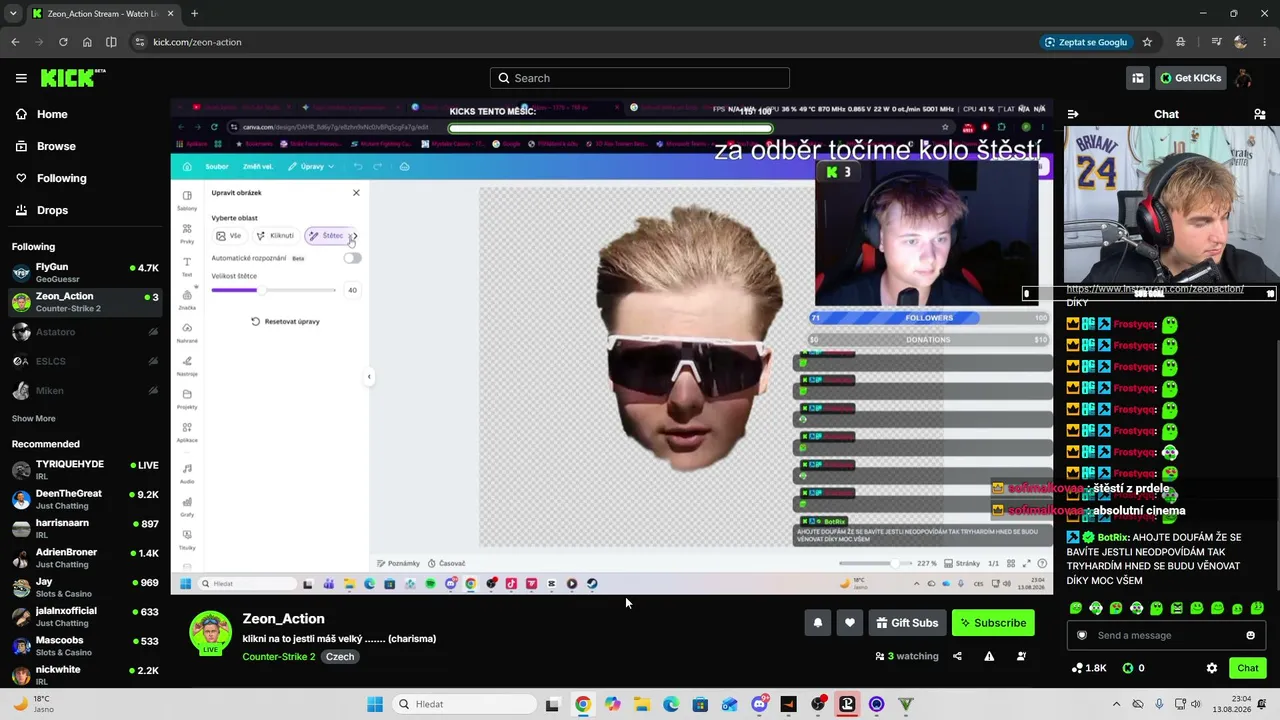
Task: Open the site info icon in the address bar
Action: point(140,42)
